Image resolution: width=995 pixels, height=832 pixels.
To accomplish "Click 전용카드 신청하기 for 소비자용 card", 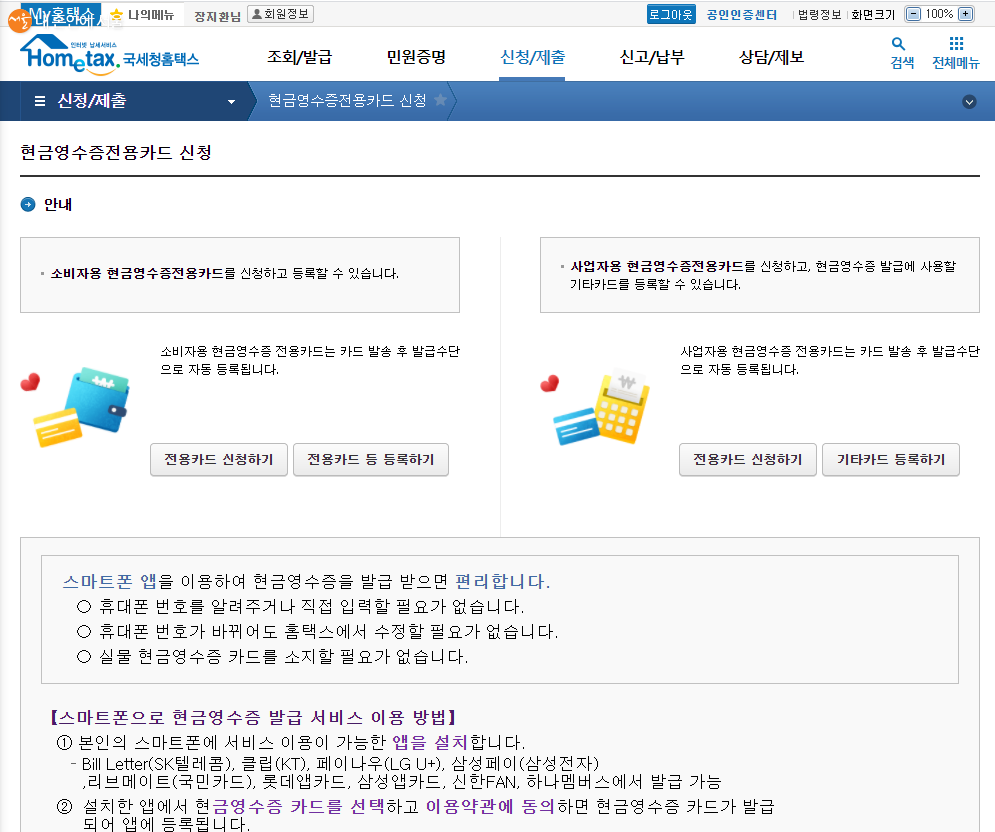I will click(x=219, y=460).
